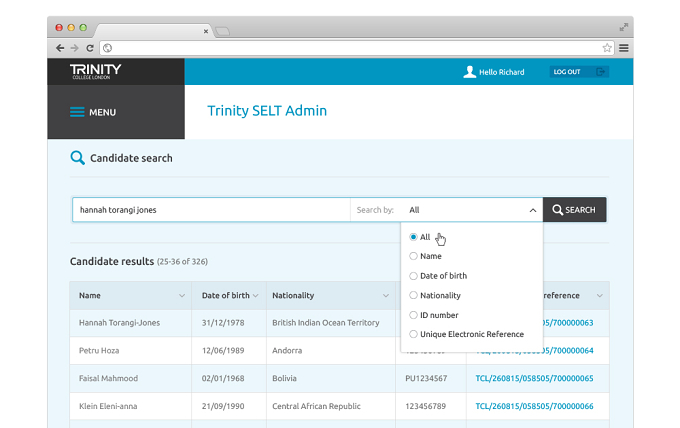Click the MENU label in the sidebar
The width and height of the screenshot is (680, 428).
(x=102, y=113)
